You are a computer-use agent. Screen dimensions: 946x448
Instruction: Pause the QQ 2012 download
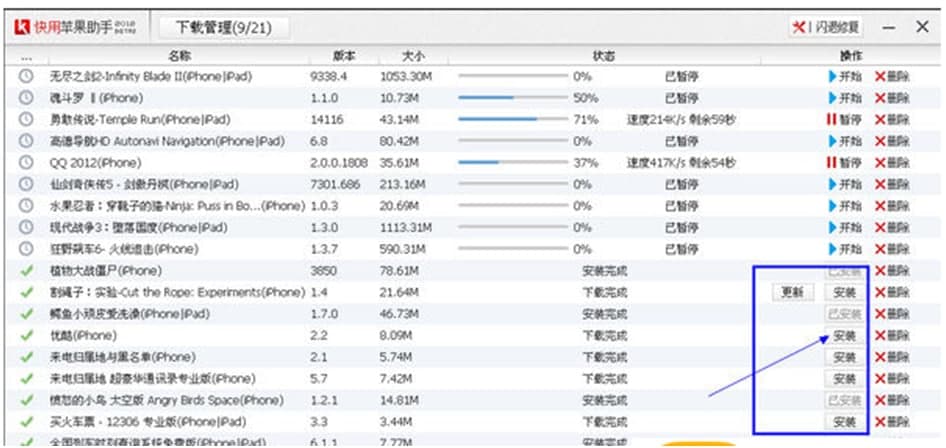(x=844, y=163)
